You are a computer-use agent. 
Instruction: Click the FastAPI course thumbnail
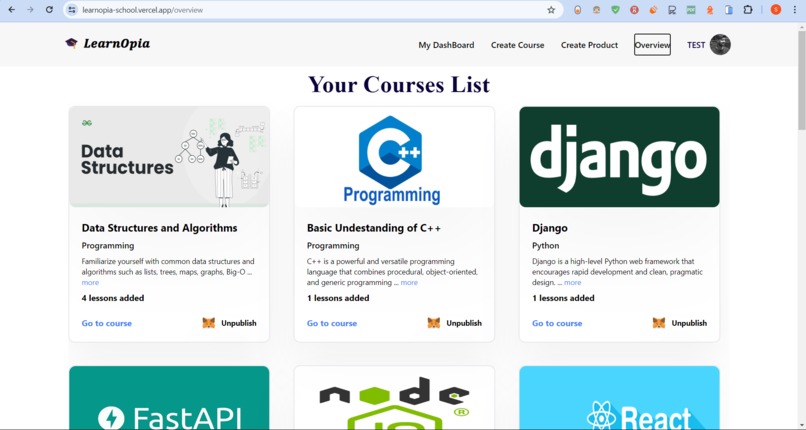click(169, 398)
